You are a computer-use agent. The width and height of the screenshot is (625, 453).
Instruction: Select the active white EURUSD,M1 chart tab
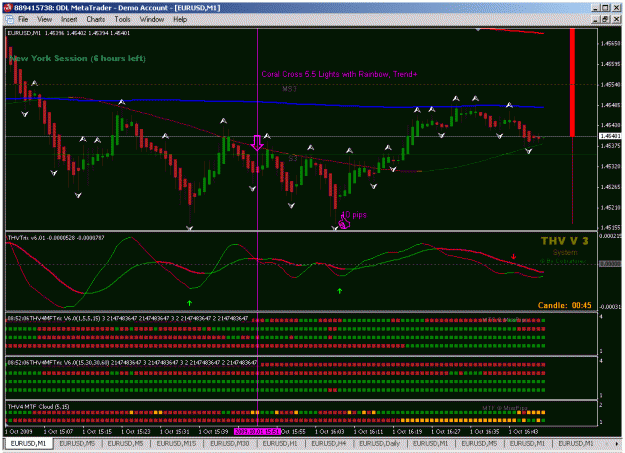28,443
